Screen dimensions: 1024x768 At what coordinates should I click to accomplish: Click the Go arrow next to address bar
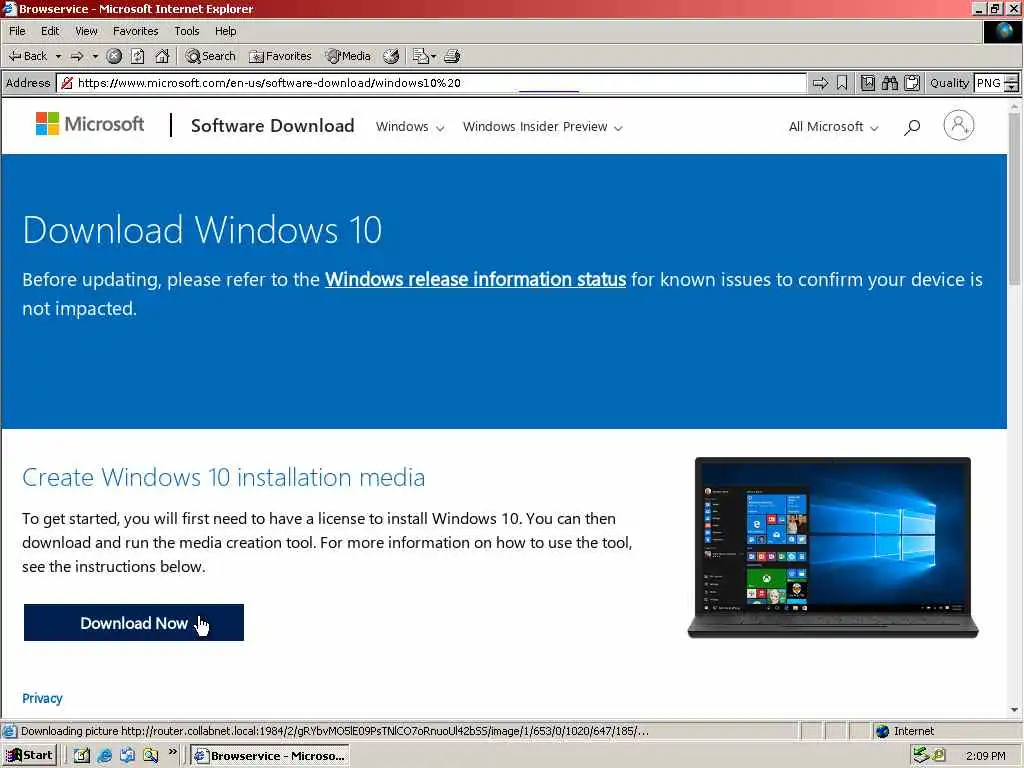(820, 83)
